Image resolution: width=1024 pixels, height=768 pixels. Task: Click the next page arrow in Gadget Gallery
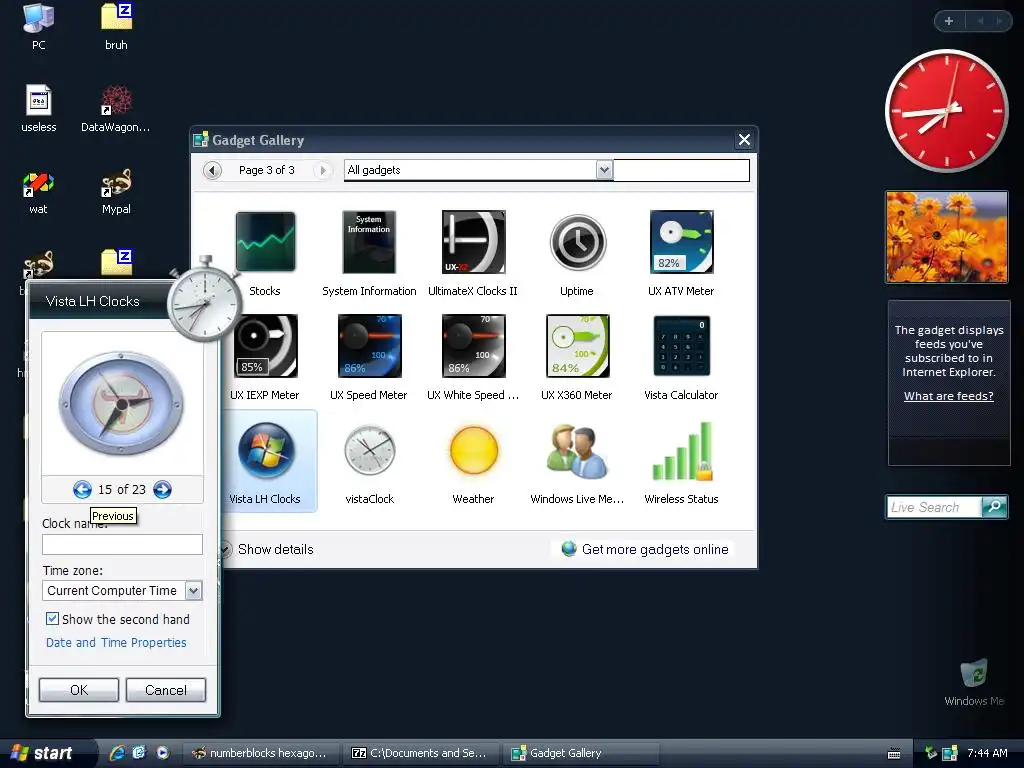322,170
